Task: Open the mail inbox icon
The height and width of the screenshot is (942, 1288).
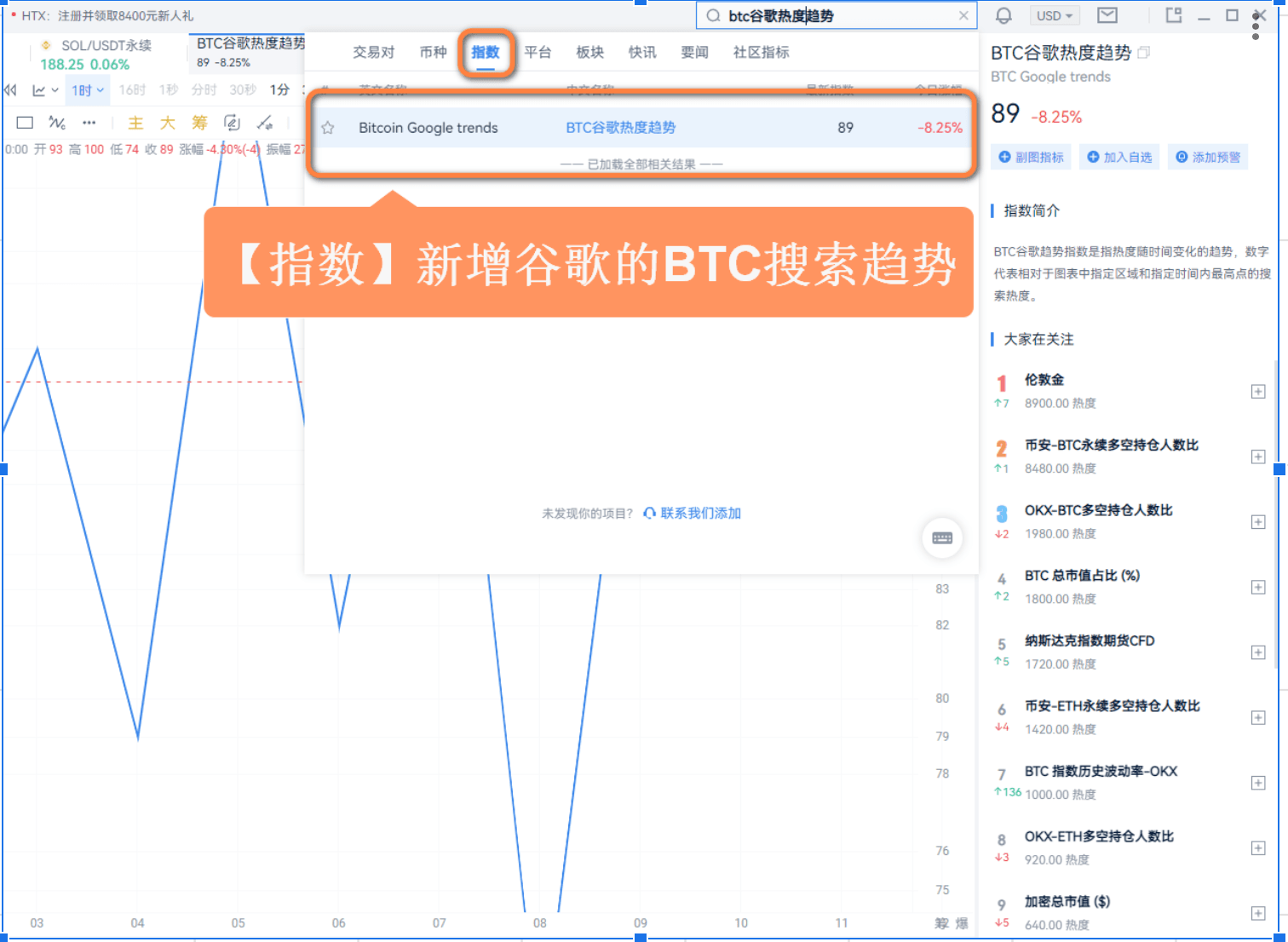Action: 1107,15
